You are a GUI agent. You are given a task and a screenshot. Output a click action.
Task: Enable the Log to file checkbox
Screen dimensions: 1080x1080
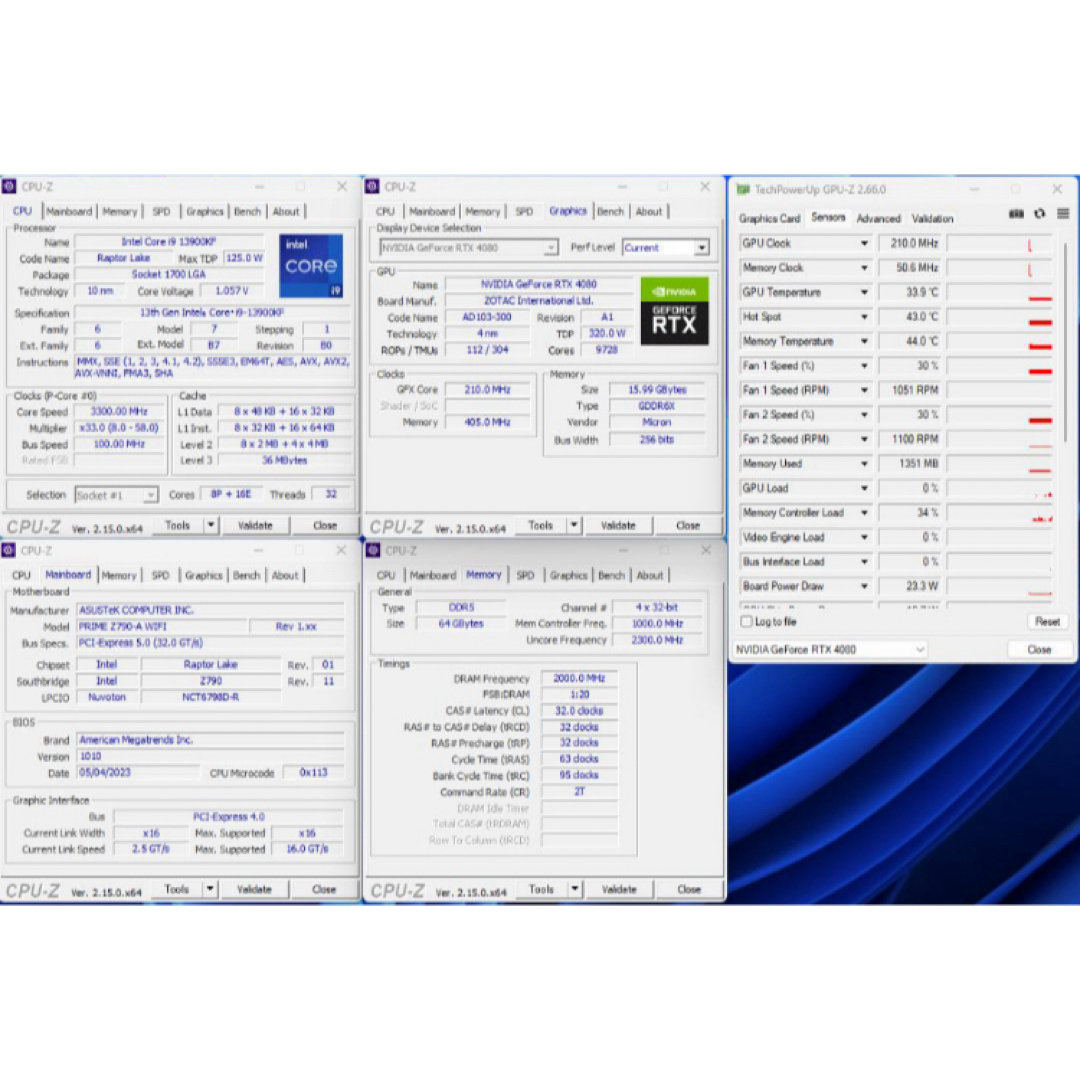point(746,621)
